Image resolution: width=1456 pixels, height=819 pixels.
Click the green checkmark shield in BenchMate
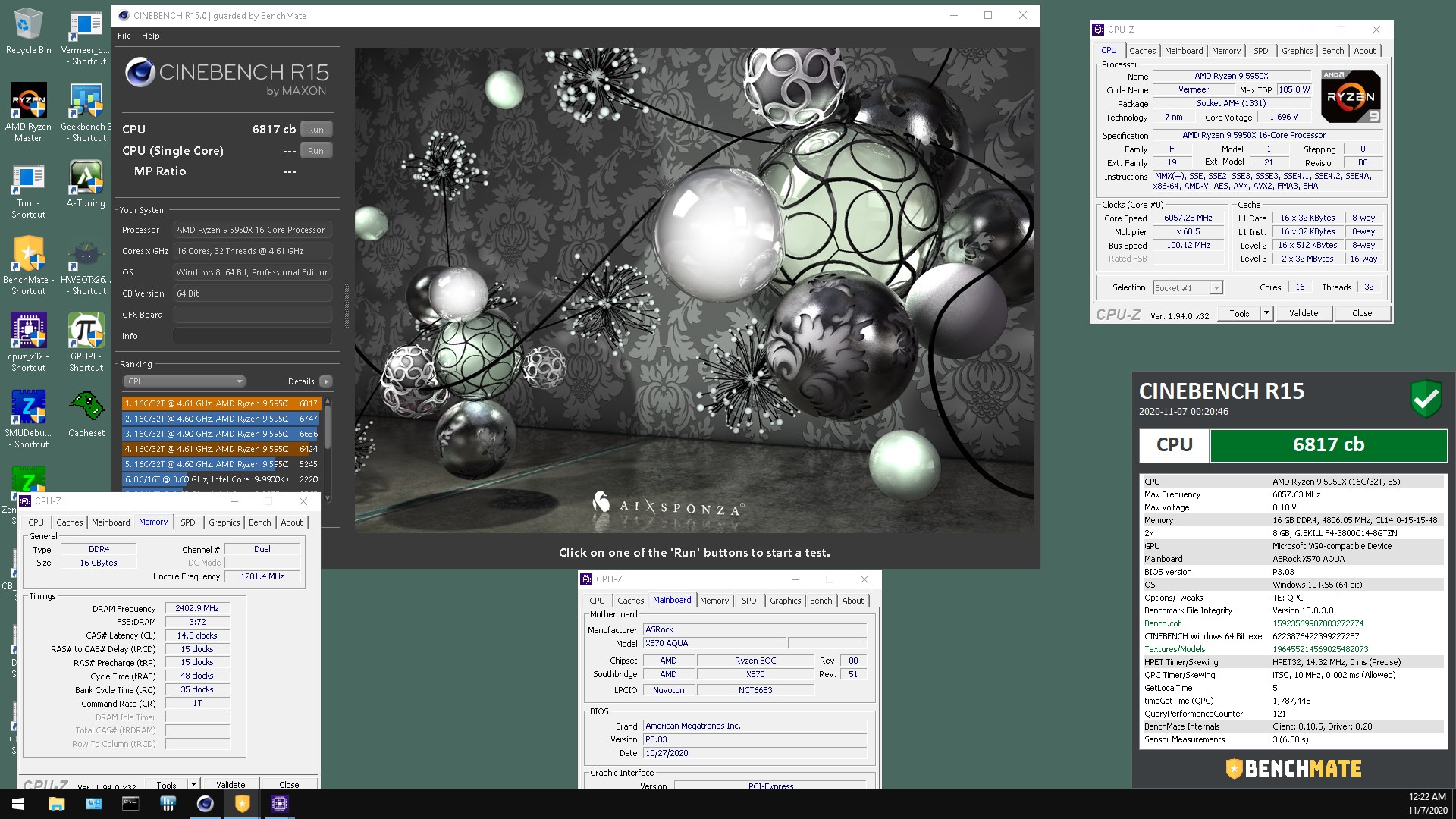pyautogui.click(x=1426, y=398)
